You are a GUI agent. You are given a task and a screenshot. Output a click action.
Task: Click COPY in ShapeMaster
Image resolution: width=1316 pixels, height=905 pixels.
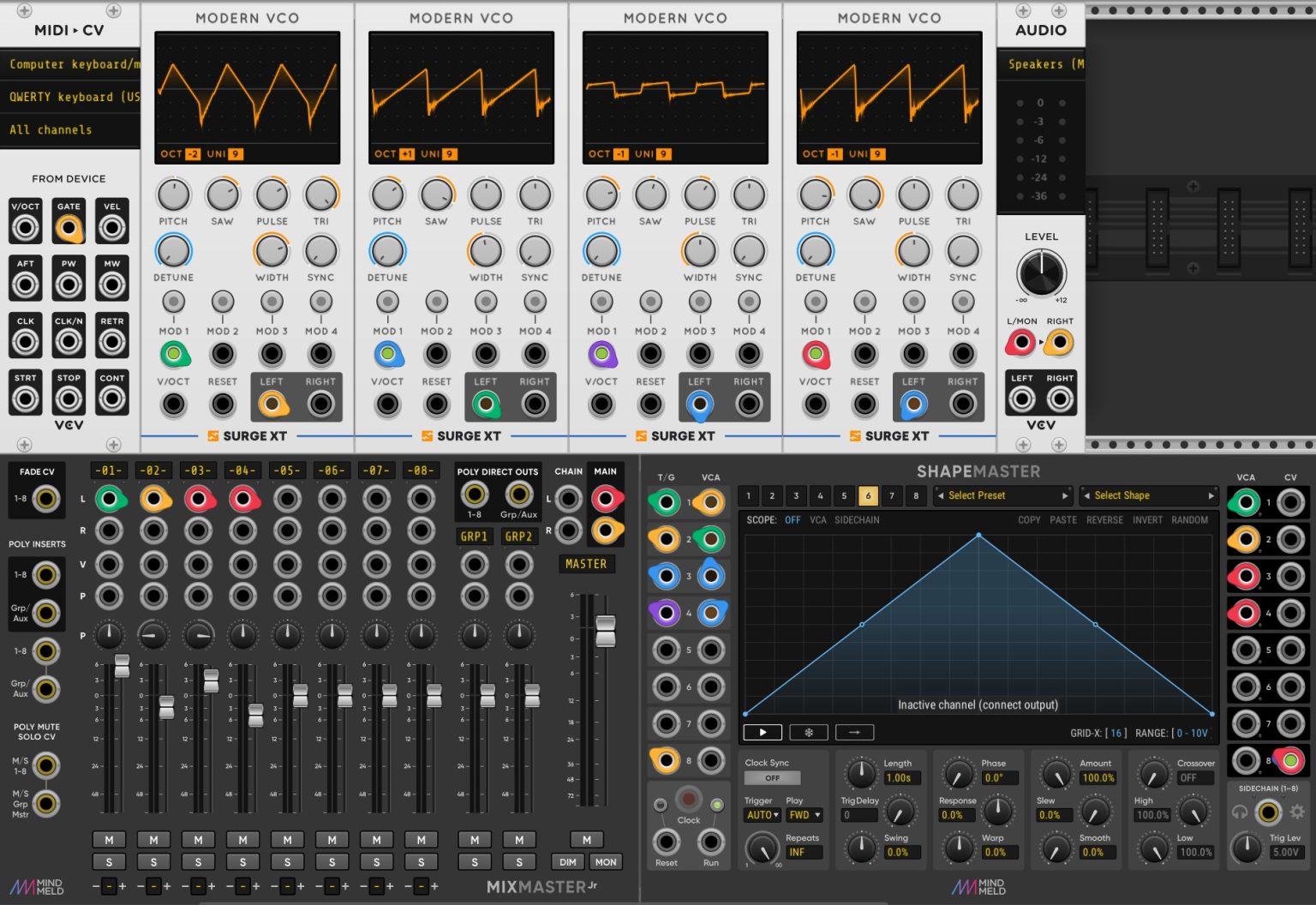click(x=1029, y=520)
